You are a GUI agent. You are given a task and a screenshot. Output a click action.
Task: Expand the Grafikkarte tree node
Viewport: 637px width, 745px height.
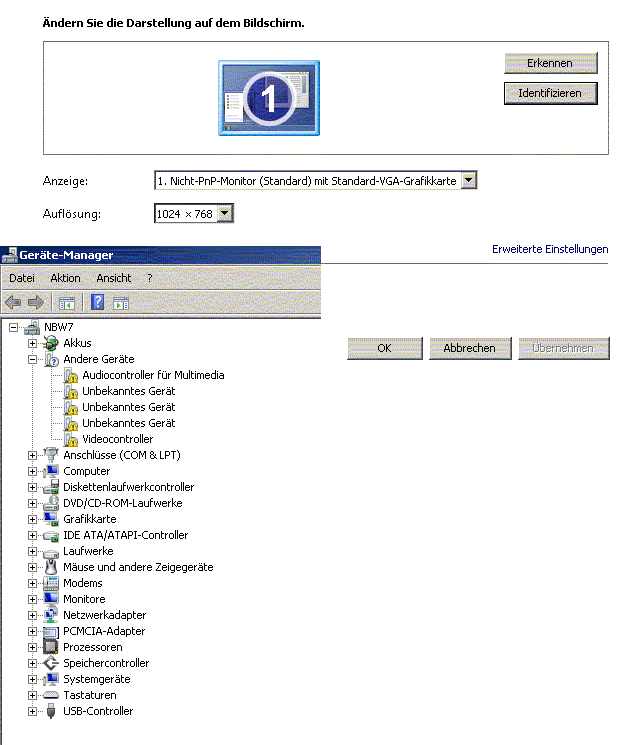coord(33,519)
